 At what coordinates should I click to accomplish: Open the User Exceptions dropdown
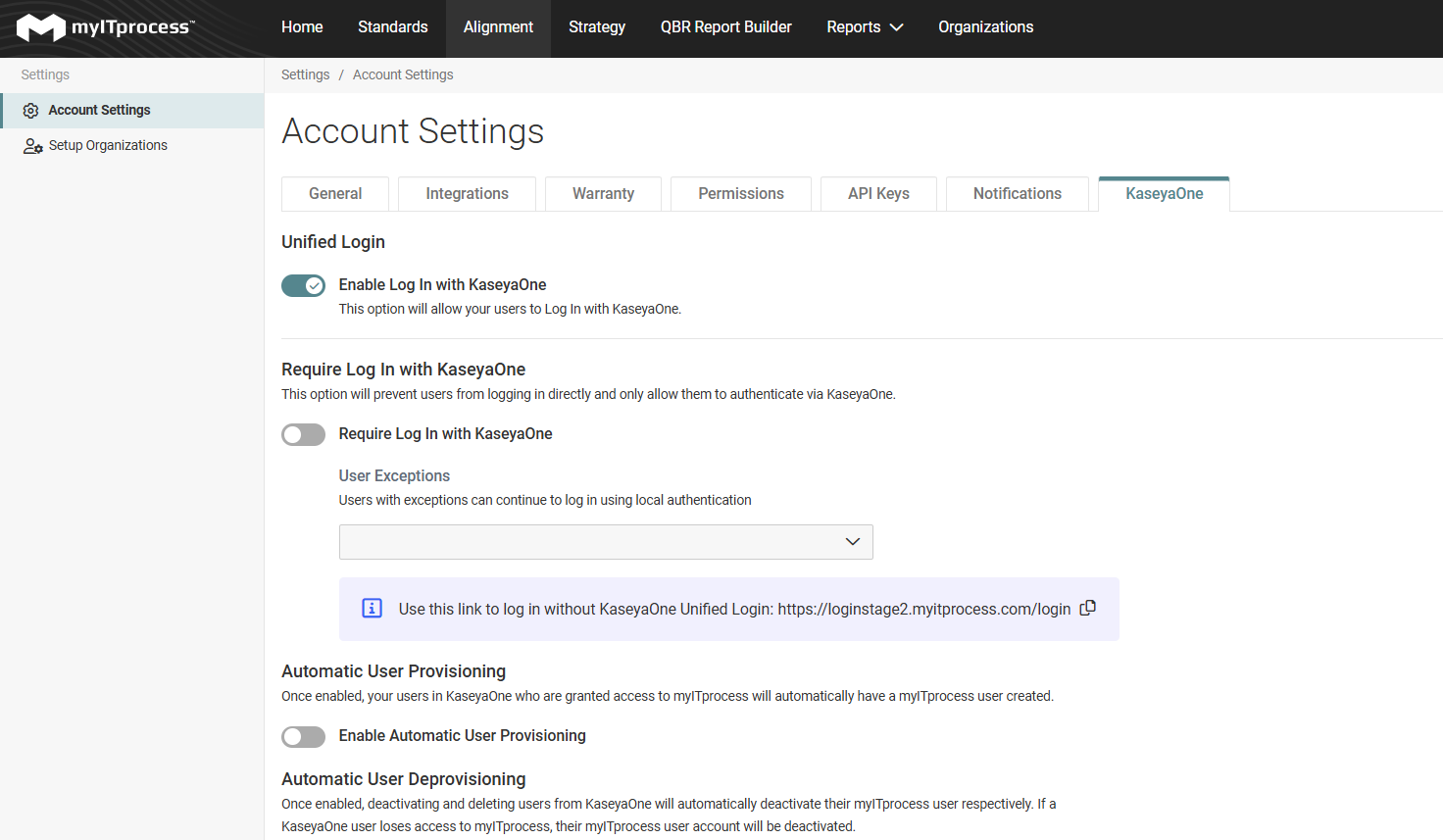pos(606,542)
